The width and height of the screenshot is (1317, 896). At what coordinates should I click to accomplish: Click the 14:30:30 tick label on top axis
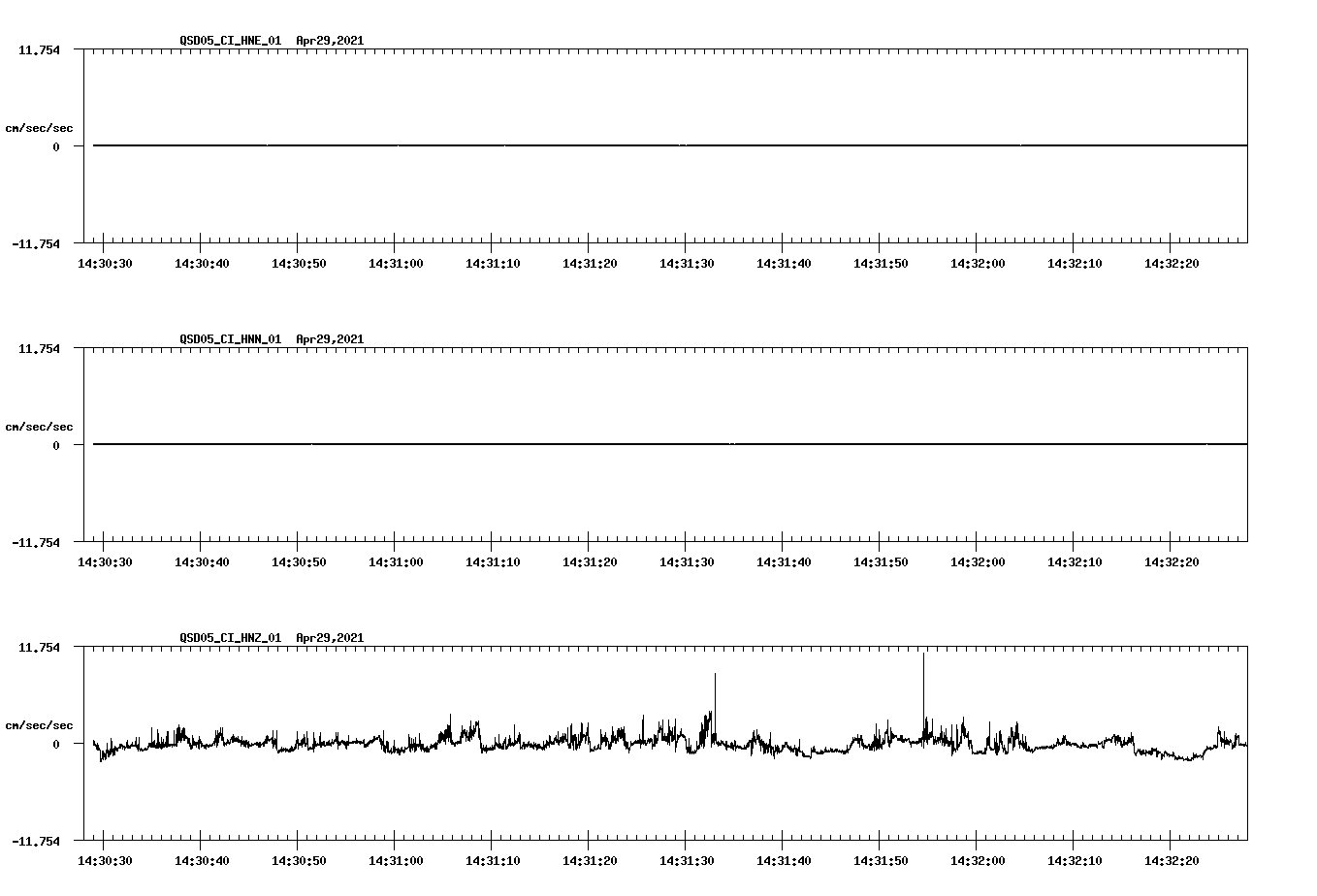click(107, 261)
